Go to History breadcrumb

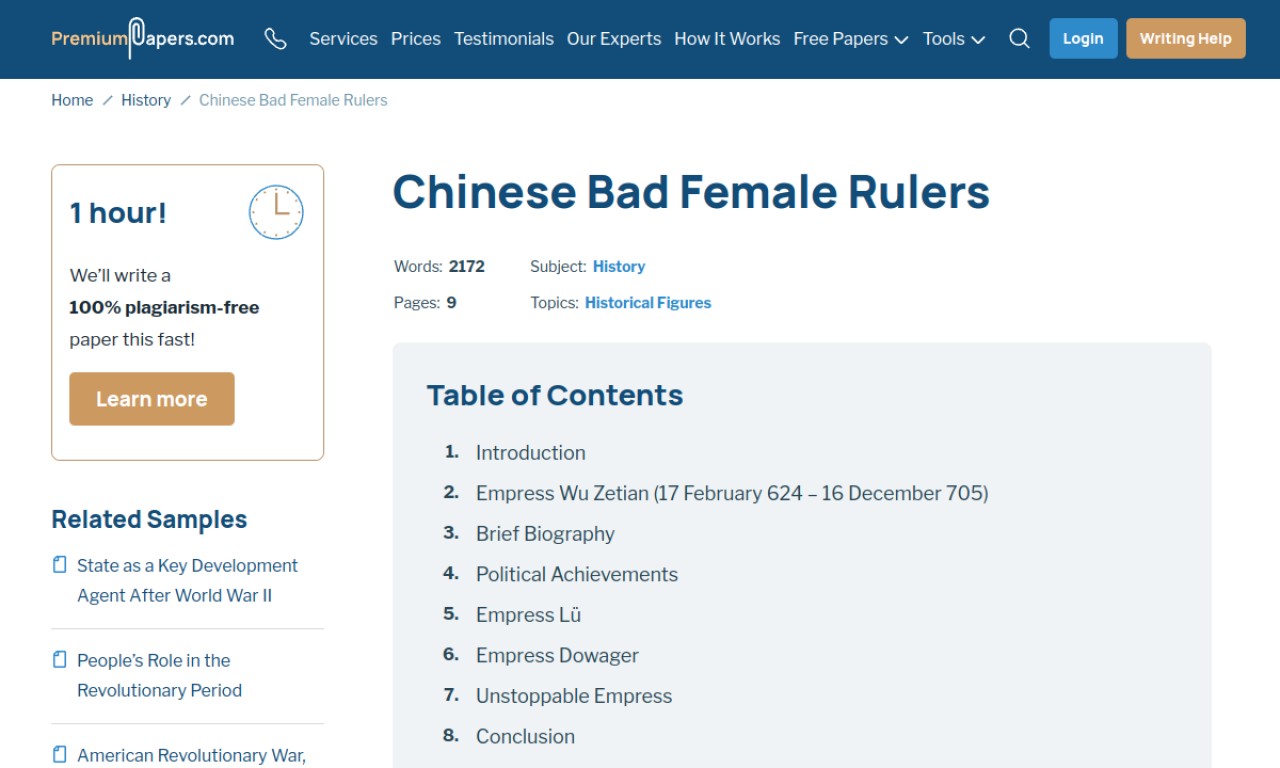pos(146,100)
